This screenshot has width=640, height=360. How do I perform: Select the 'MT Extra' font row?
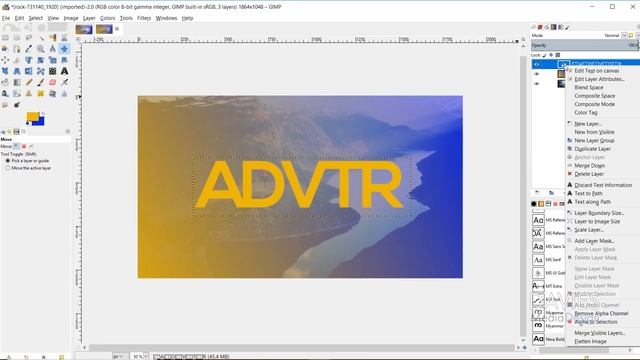click(x=548, y=286)
